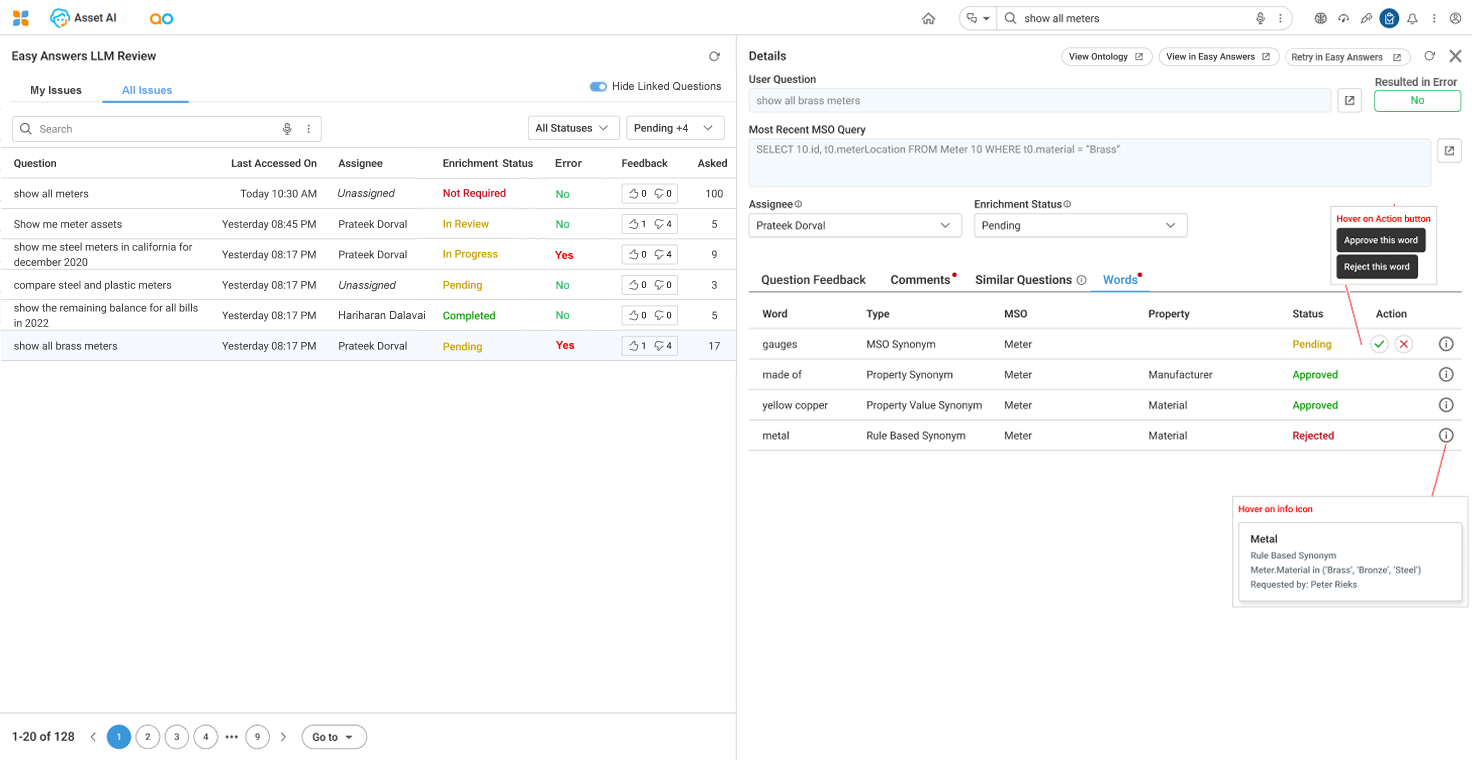The width and height of the screenshot is (1472, 760).
Task: Click the Home icon in top bar
Action: (928, 18)
